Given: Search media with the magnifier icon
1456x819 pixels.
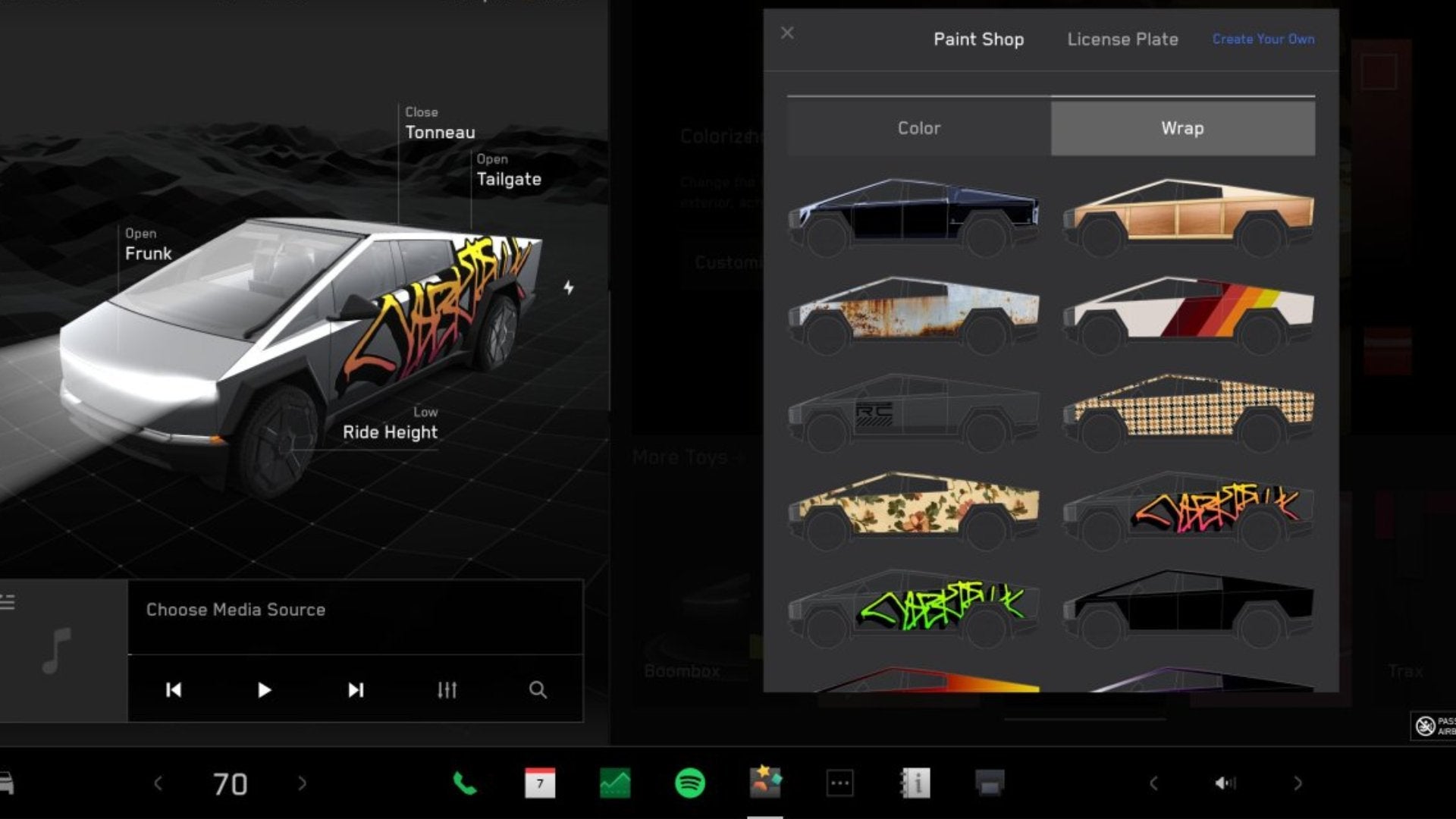Looking at the screenshot, I should (x=538, y=690).
